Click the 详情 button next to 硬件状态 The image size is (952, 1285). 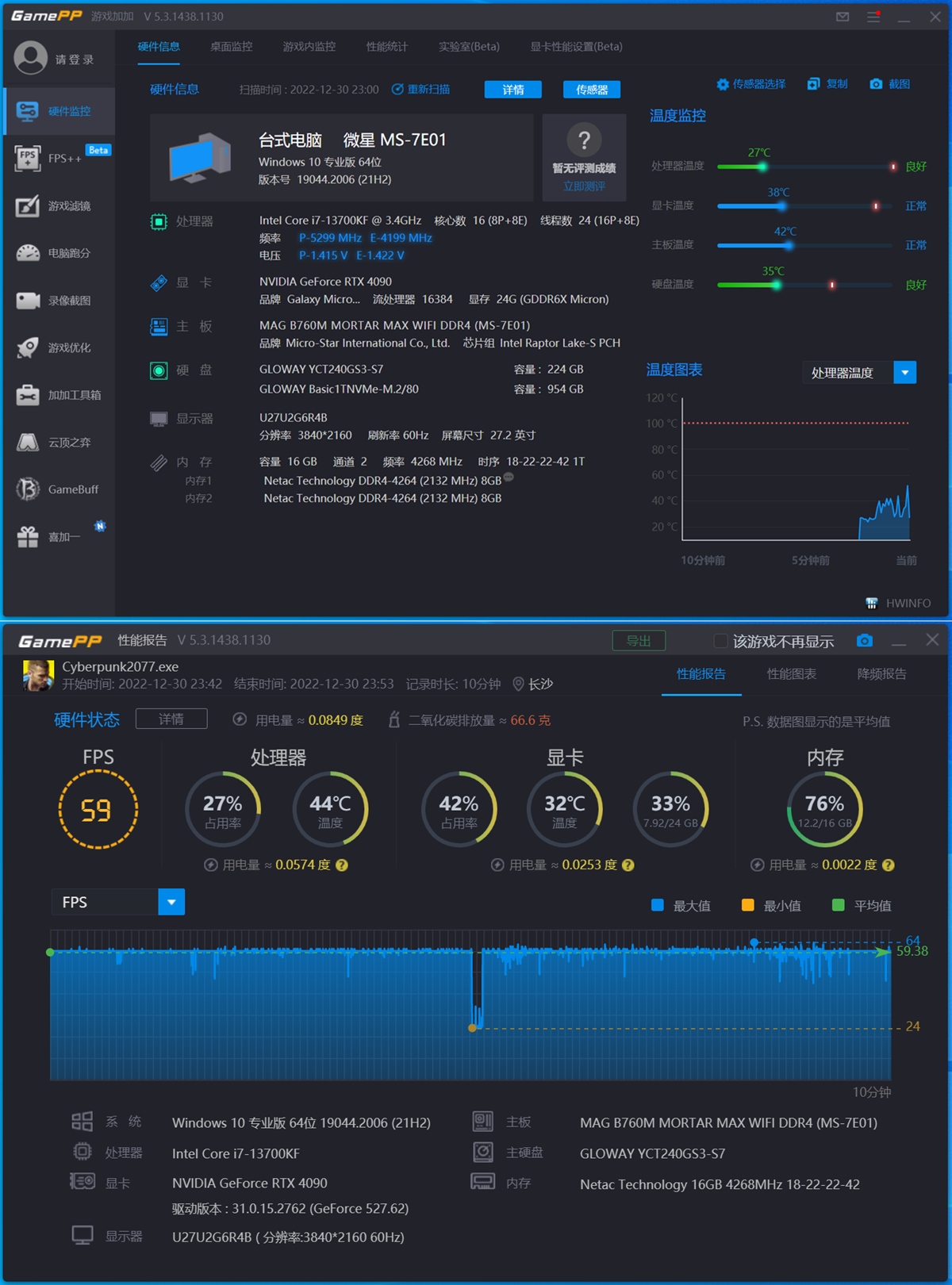click(171, 719)
